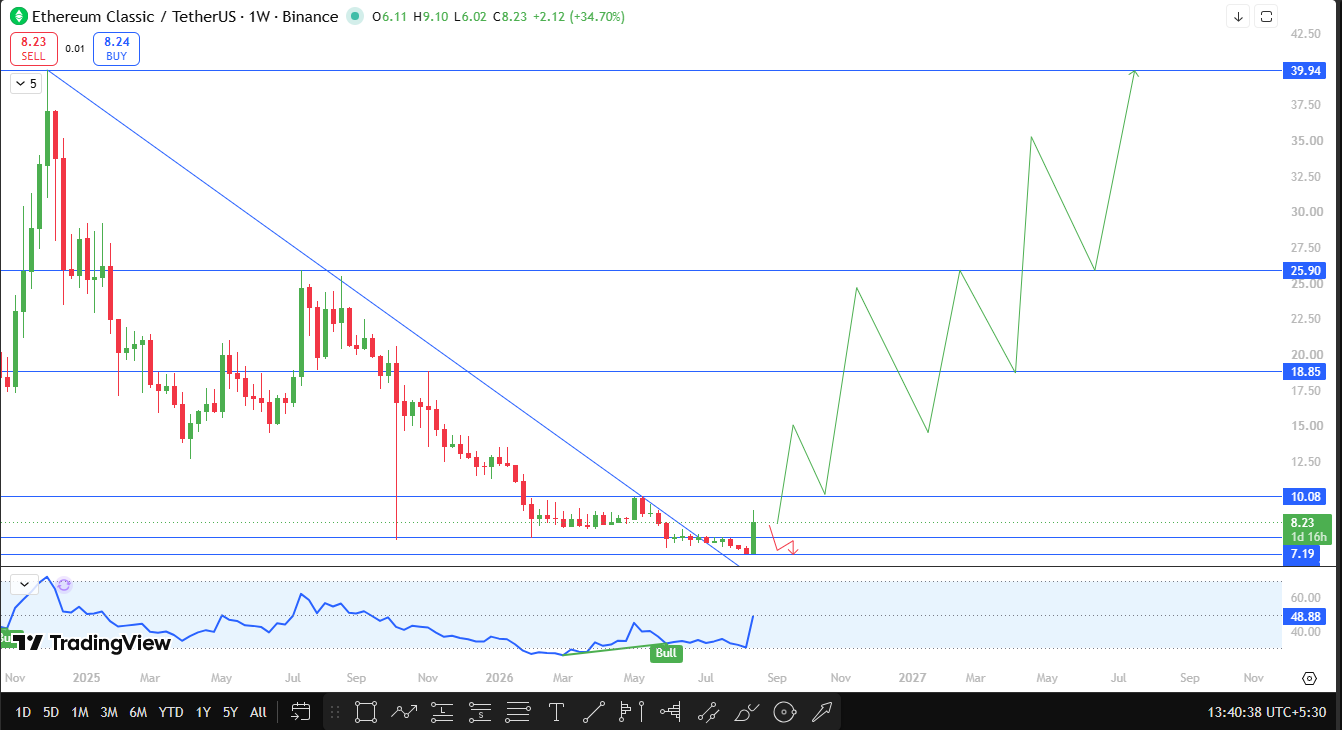1342x730 pixels.
Task: Select the Arrow drawing tool
Action: point(823,712)
